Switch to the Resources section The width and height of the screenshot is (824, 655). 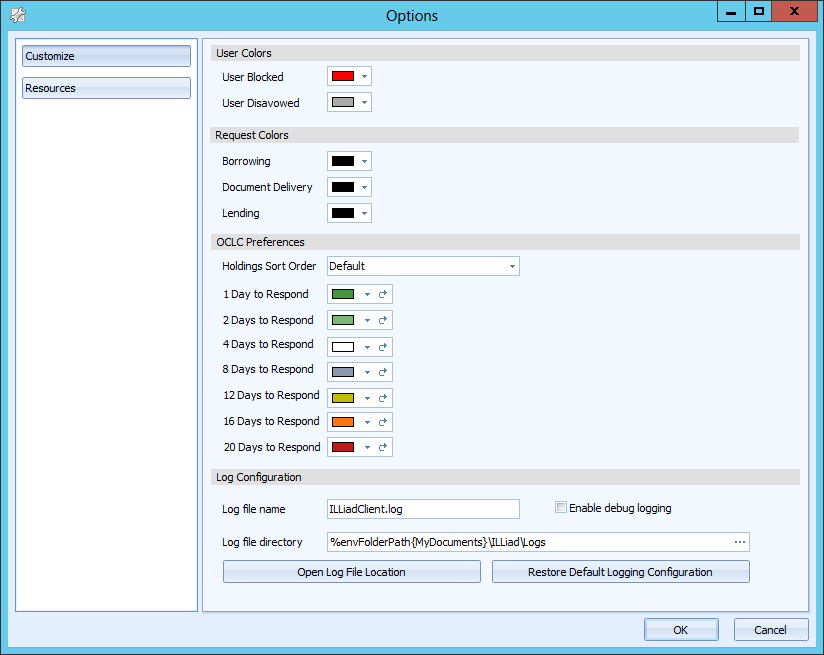click(106, 88)
